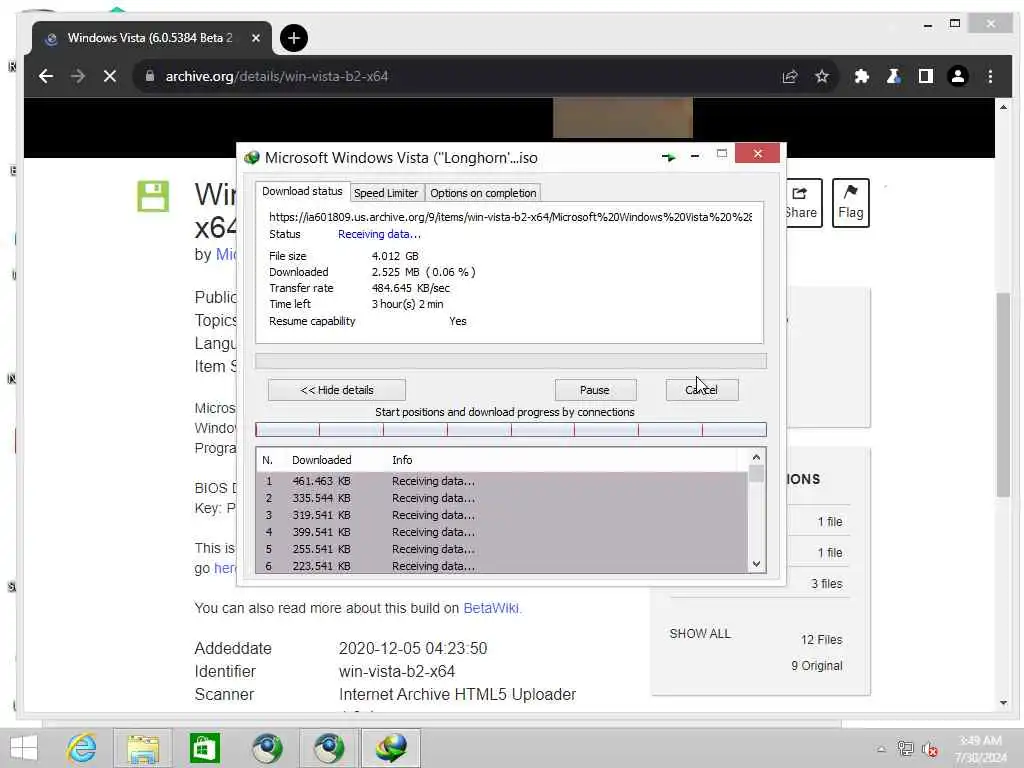Cancel the download
The image size is (1024, 768).
point(702,390)
